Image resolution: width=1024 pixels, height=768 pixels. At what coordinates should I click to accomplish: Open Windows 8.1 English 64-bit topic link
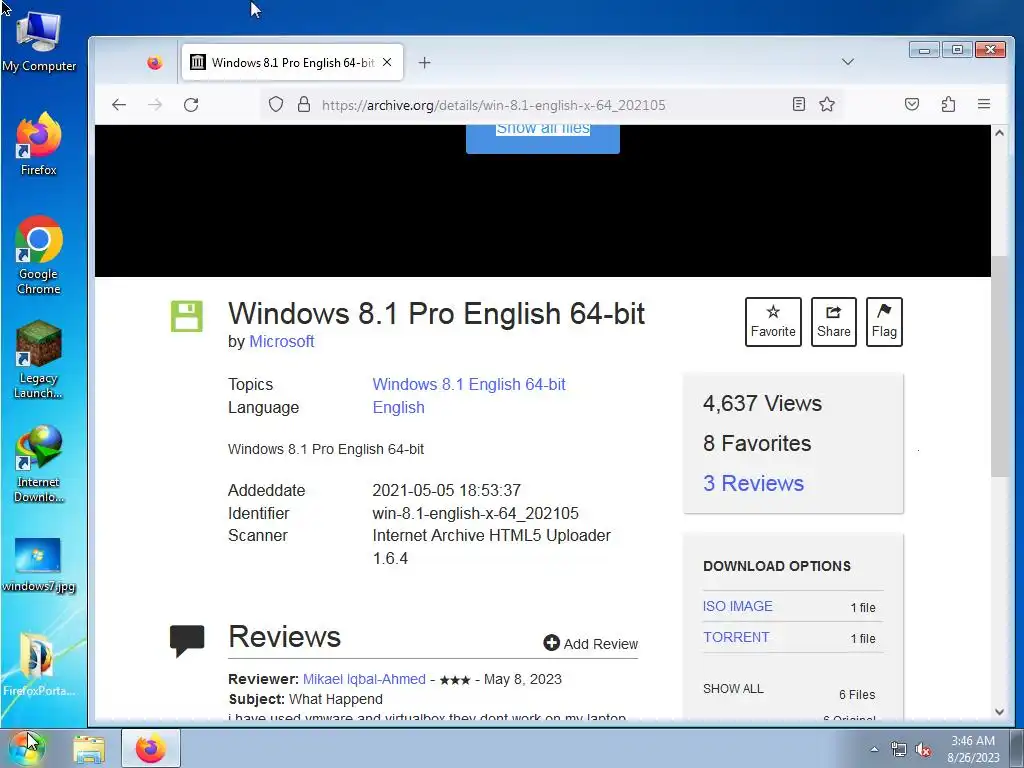(x=469, y=385)
